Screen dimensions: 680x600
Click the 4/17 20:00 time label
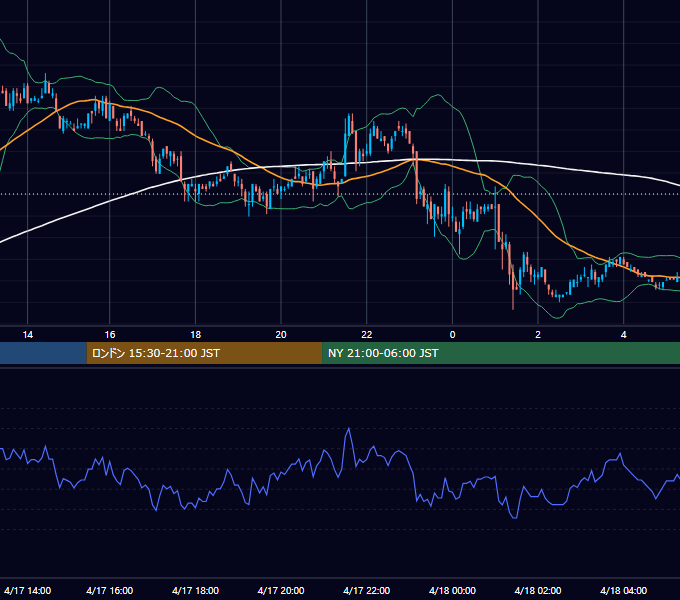[281, 590]
